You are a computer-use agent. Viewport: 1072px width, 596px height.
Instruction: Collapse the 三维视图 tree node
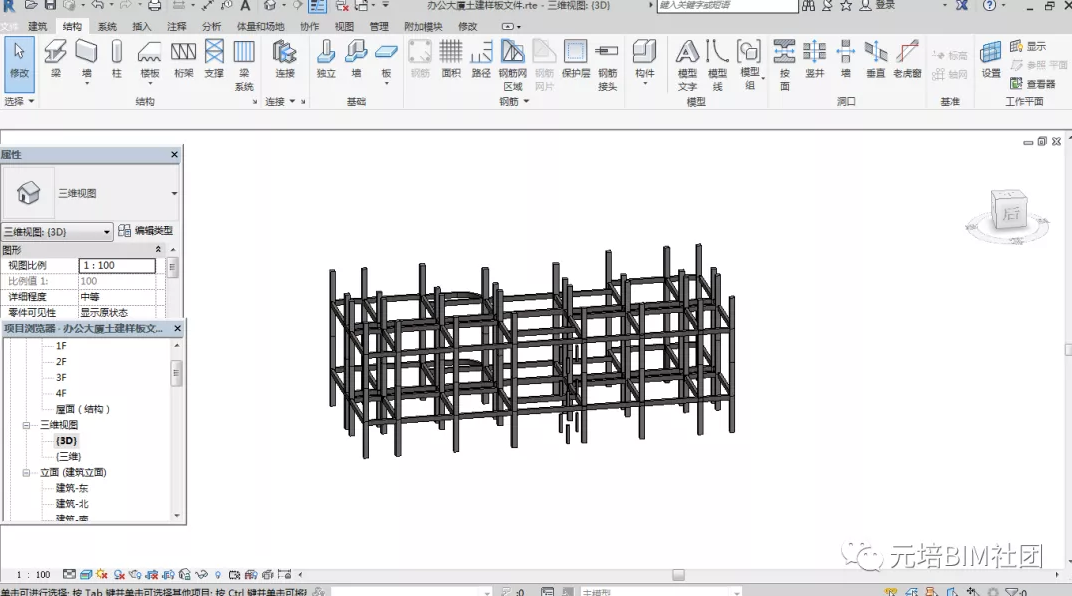pos(27,425)
